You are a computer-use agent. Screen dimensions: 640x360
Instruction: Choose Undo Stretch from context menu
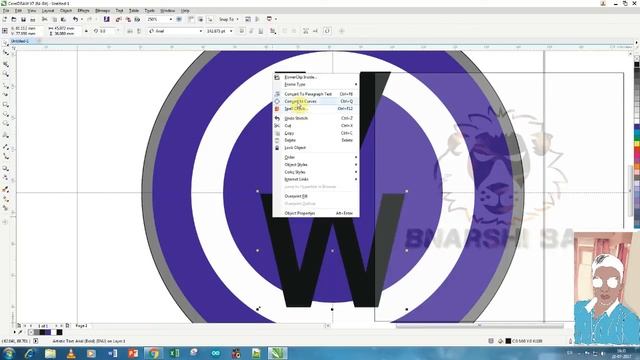(x=316, y=118)
